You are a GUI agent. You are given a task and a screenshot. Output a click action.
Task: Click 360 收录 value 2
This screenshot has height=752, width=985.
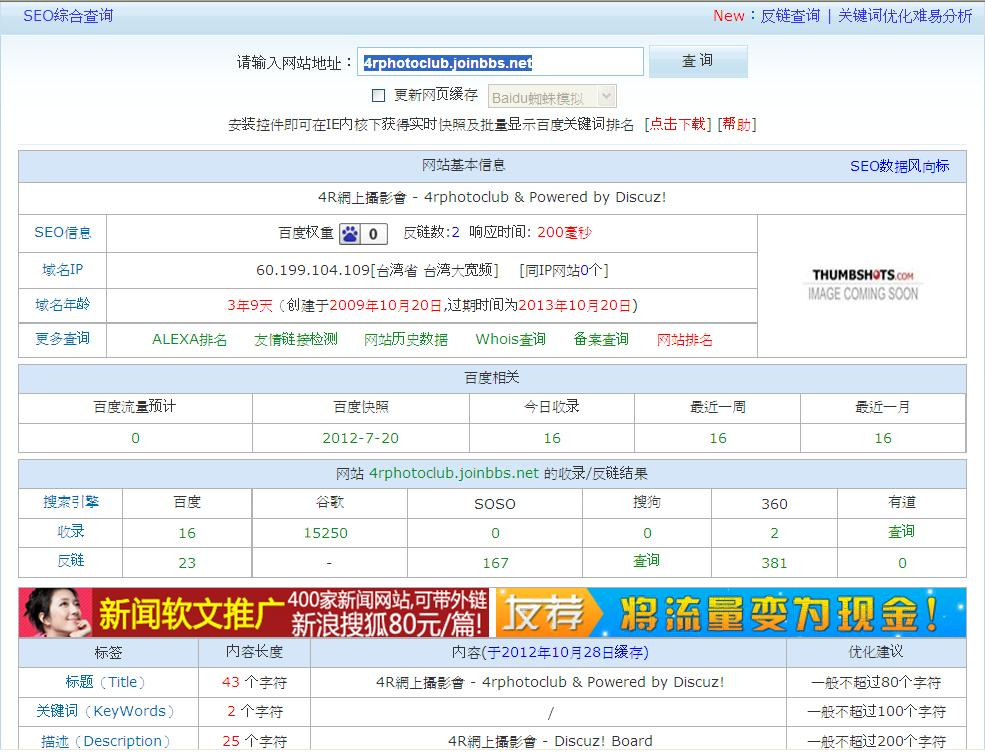coord(775,533)
